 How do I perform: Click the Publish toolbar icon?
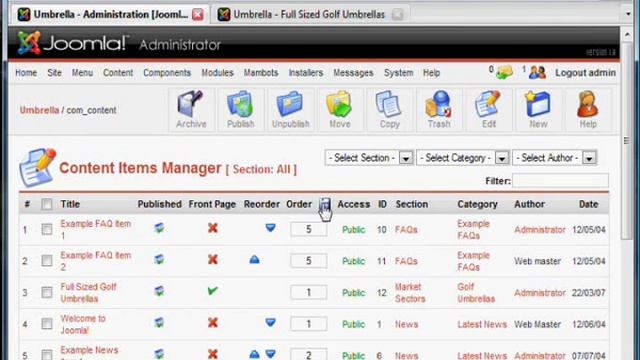click(240, 109)
